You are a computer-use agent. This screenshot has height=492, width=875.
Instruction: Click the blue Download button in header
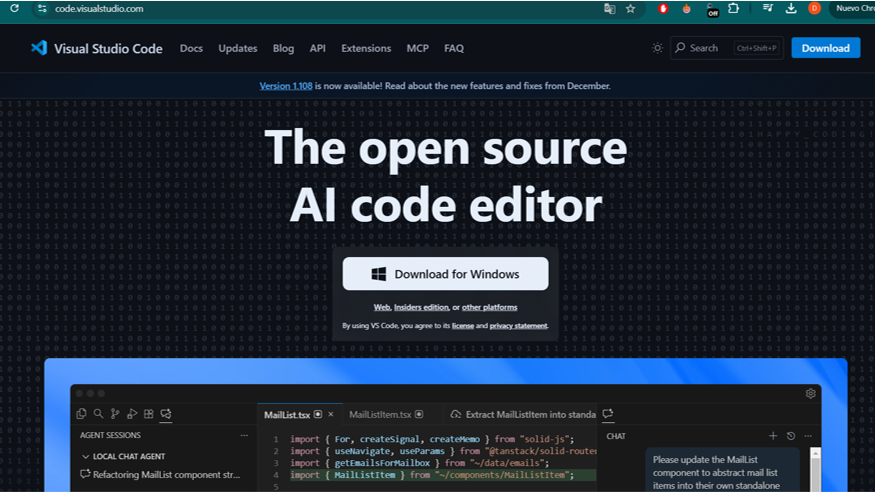[825, 48]
